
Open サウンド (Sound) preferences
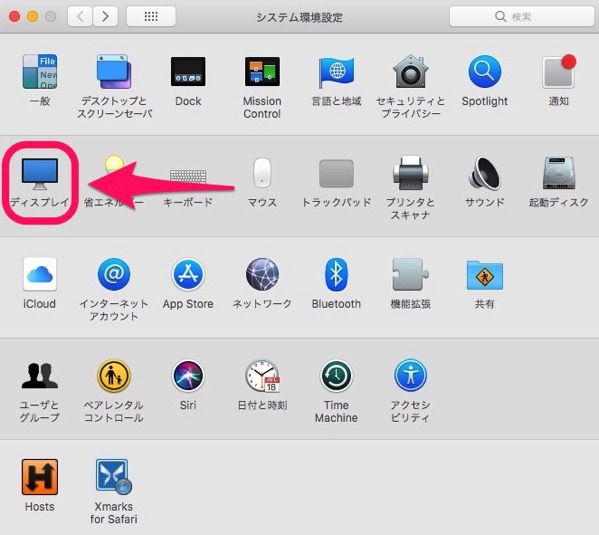484,173
